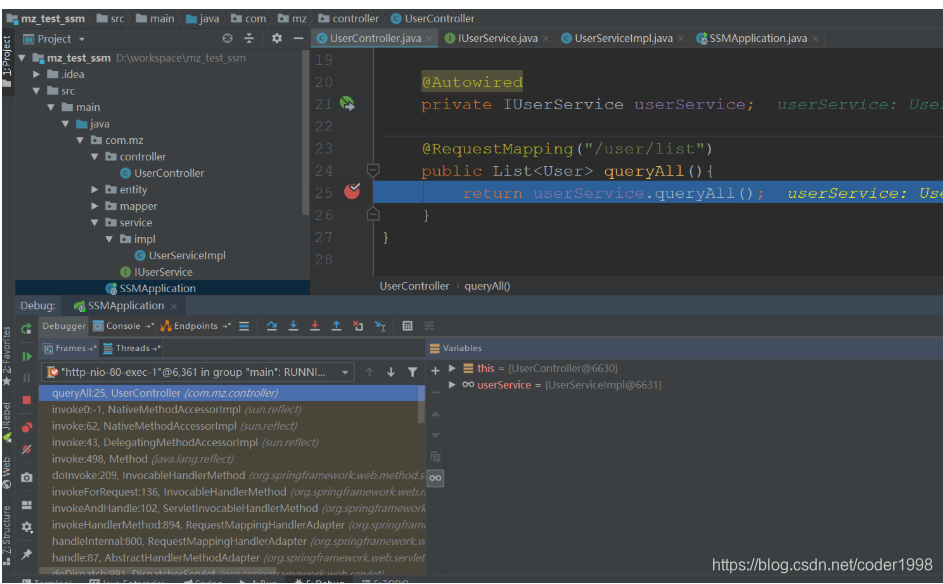Image resolution: width=943 pixels, height=584 pixels.
Task: Click controller breadcrumb in navigation bar
Action: [349, 19]
